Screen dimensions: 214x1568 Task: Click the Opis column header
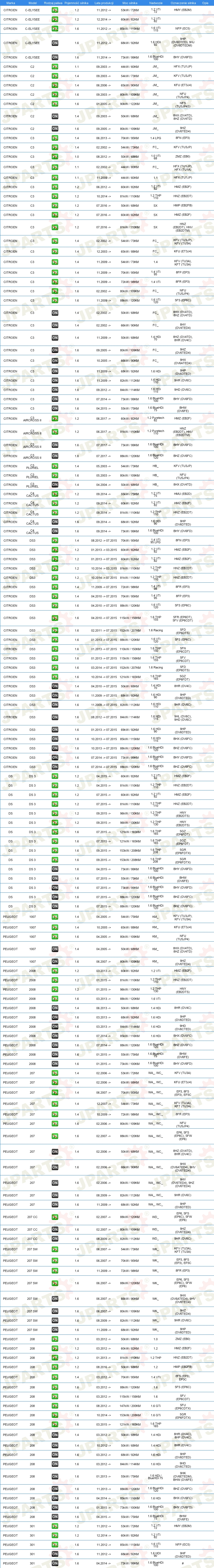(206, 2)
